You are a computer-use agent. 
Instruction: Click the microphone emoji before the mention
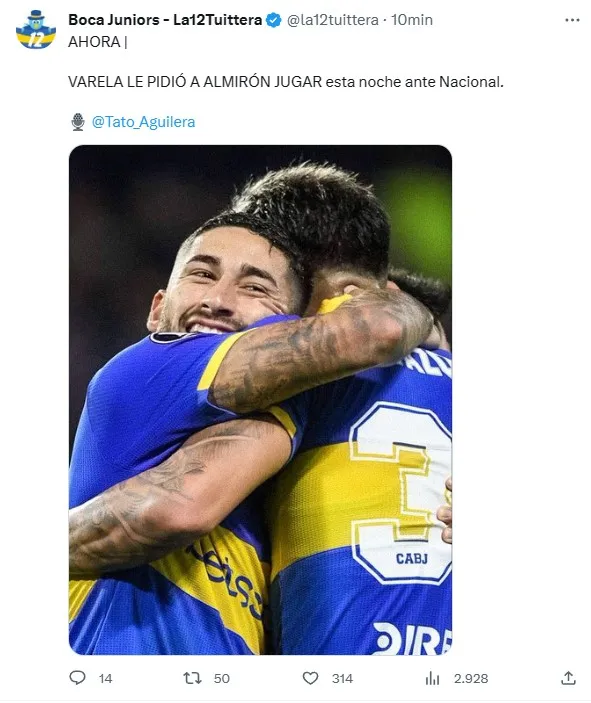tap(78, 122)
